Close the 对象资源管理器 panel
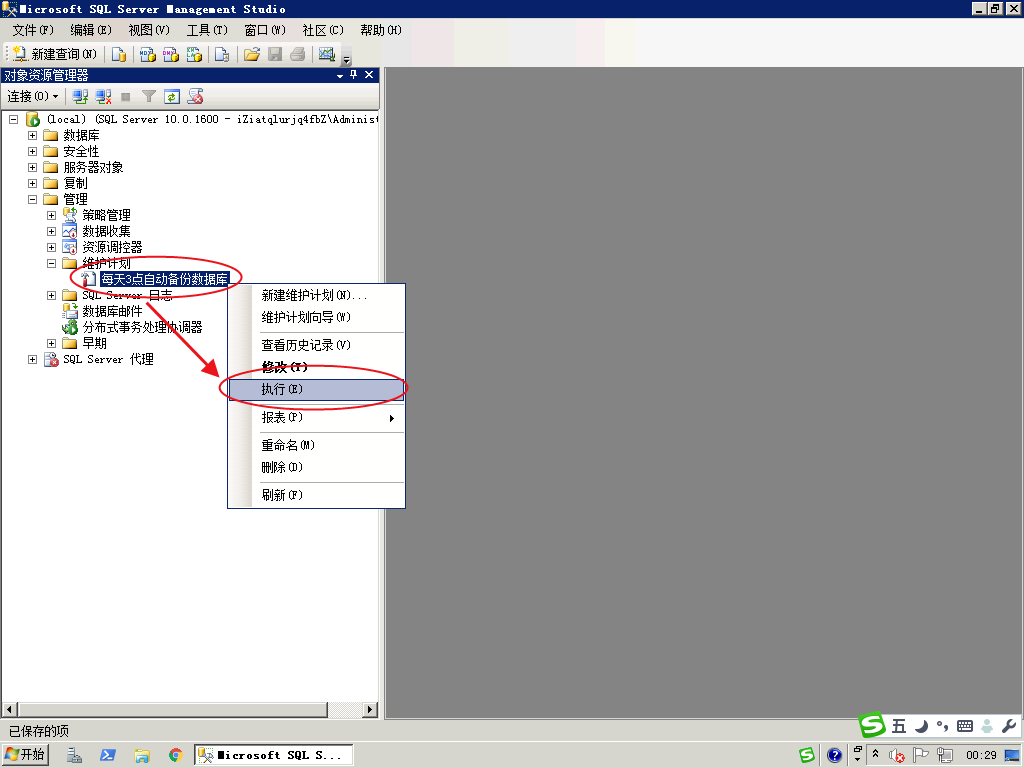The width and height of the screenshot is (1024, 768). pos(369,74)
